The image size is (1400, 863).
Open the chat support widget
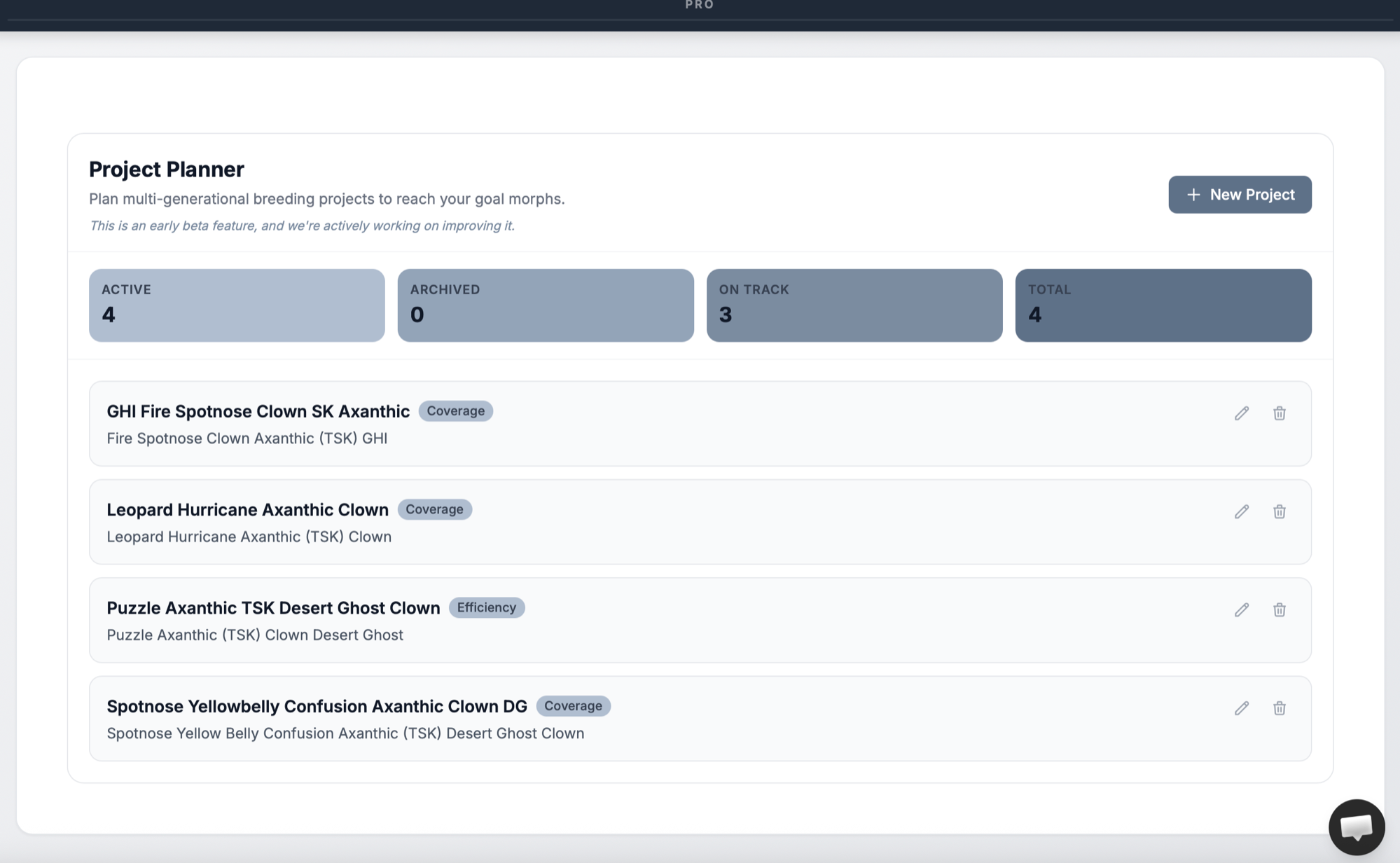pos(1357,827)
